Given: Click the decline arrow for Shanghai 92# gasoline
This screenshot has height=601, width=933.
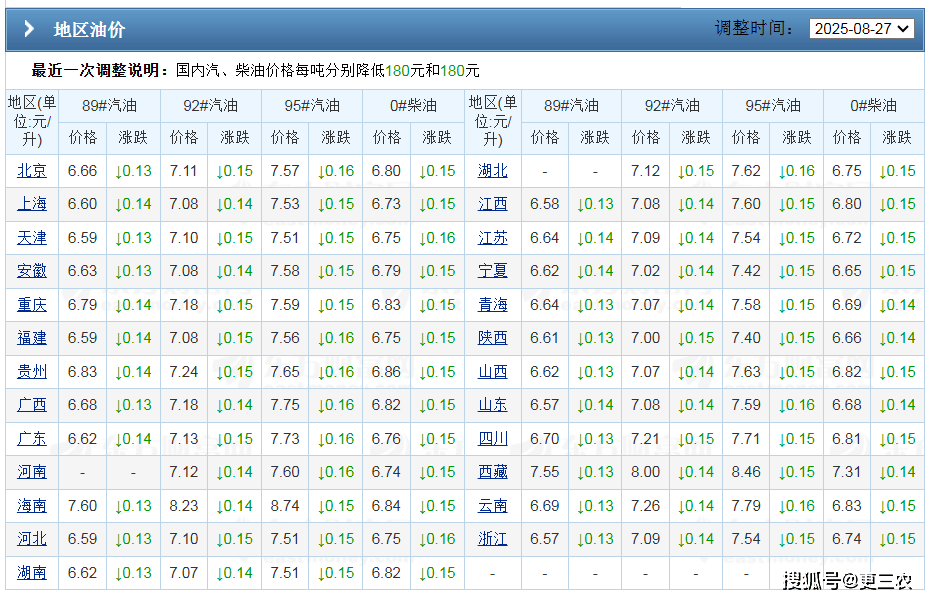Looking at the screenshot, I should [x=234, y=204].
